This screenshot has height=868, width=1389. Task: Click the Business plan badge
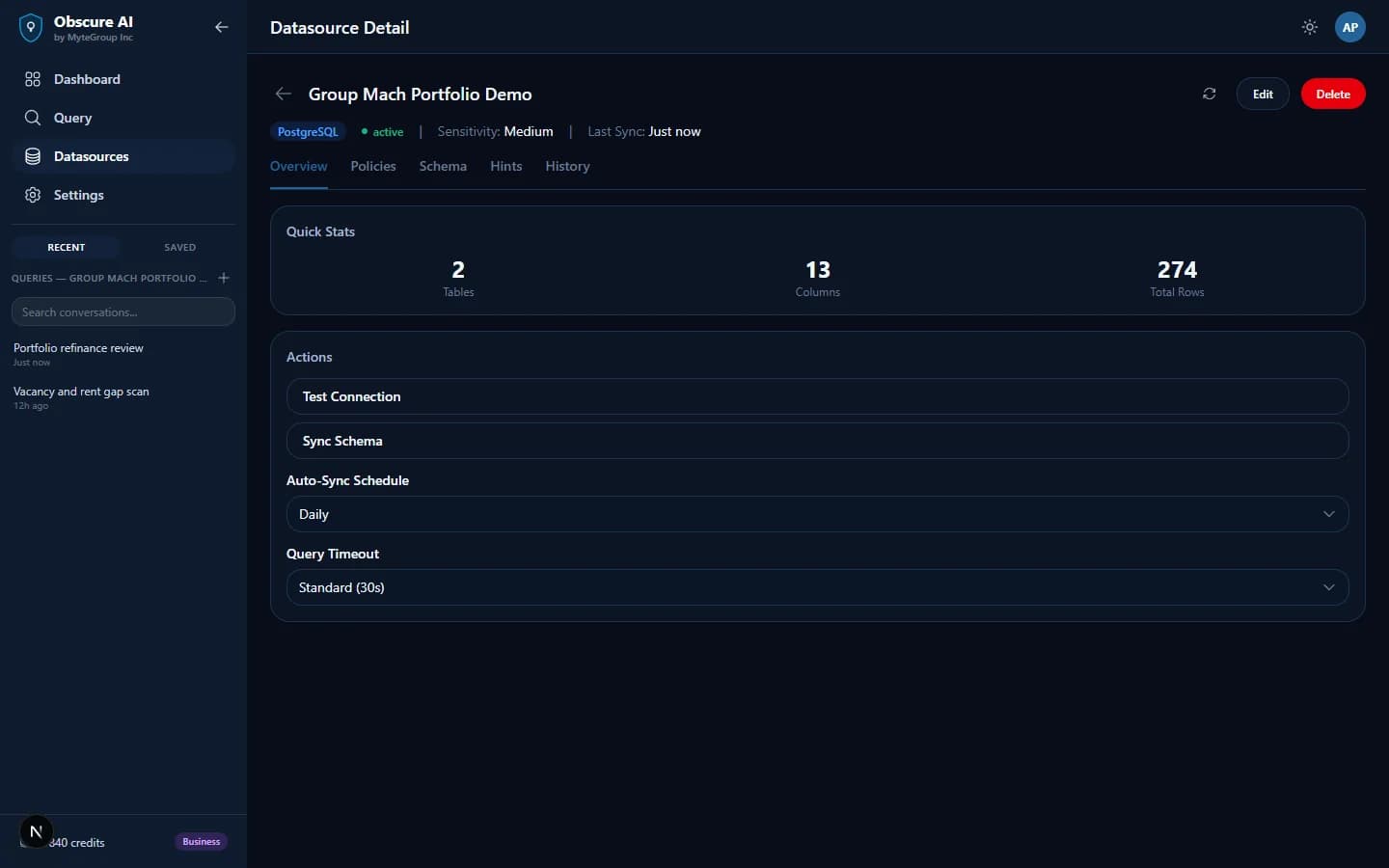202,842
